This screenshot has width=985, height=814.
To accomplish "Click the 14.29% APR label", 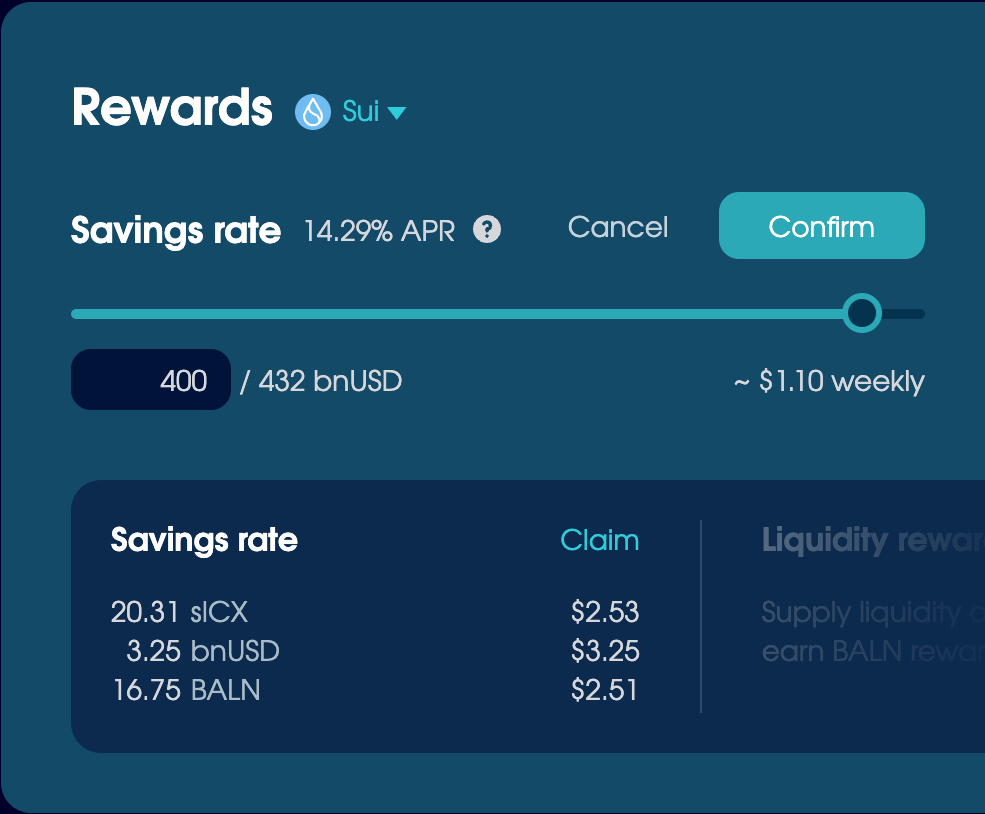I will pos(379,231).
